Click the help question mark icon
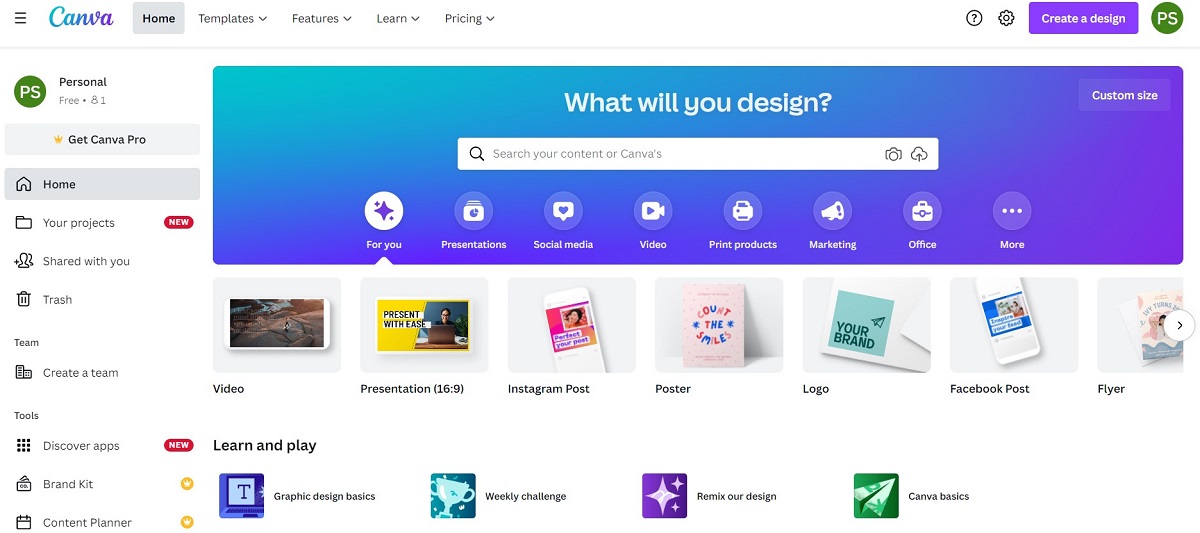This screenshot has height=533, width=1200. pyautogui.click(x=974, y=18)
